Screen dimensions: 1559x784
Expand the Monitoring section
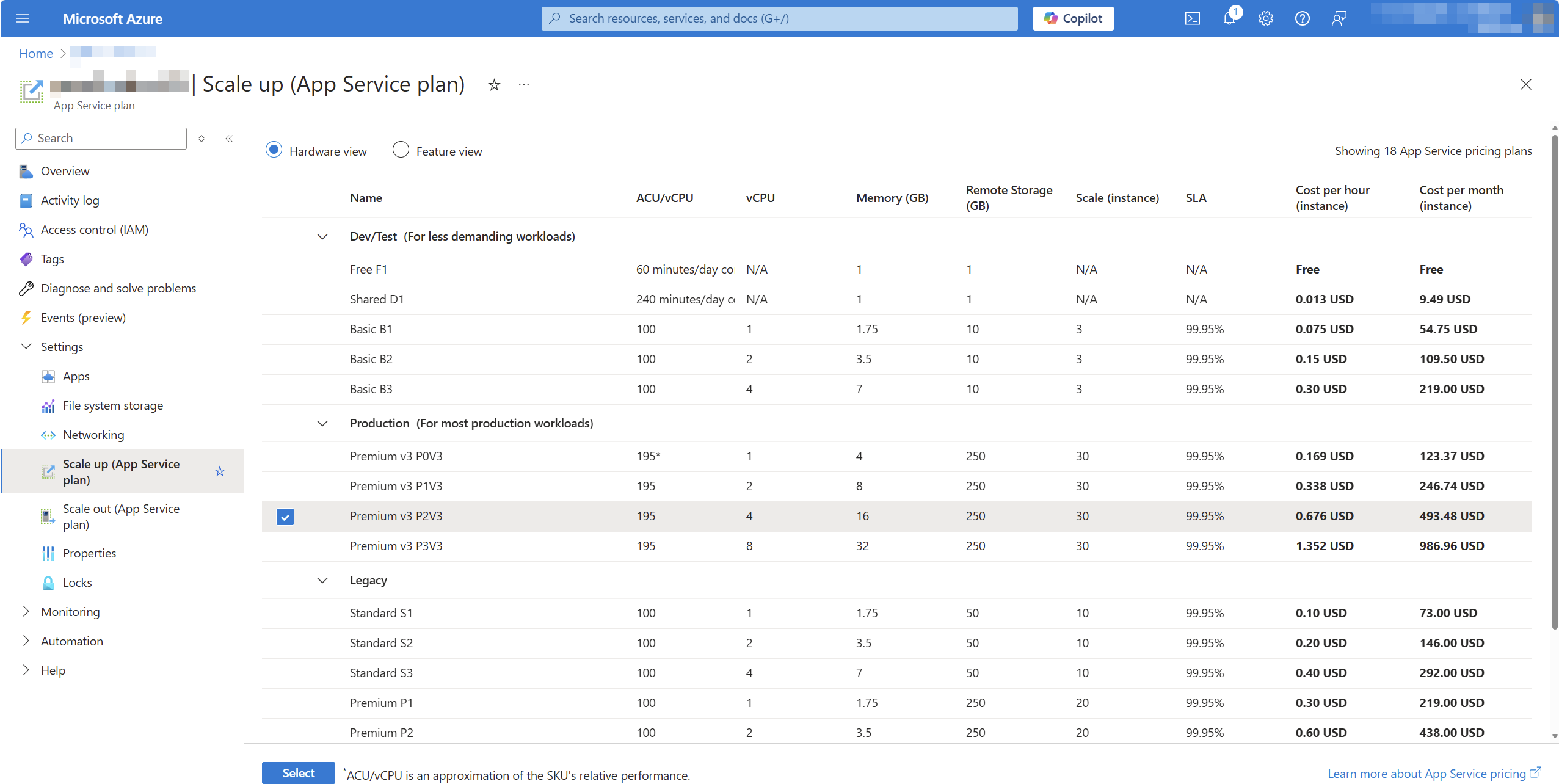coord(26,612)
